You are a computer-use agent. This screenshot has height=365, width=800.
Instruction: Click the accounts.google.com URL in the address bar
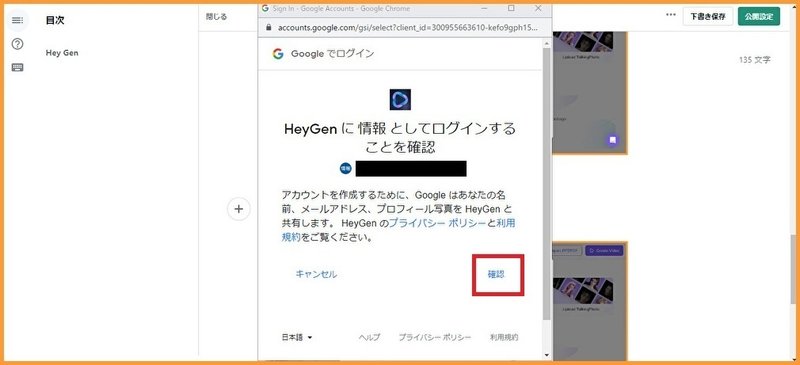coord(407,27)
